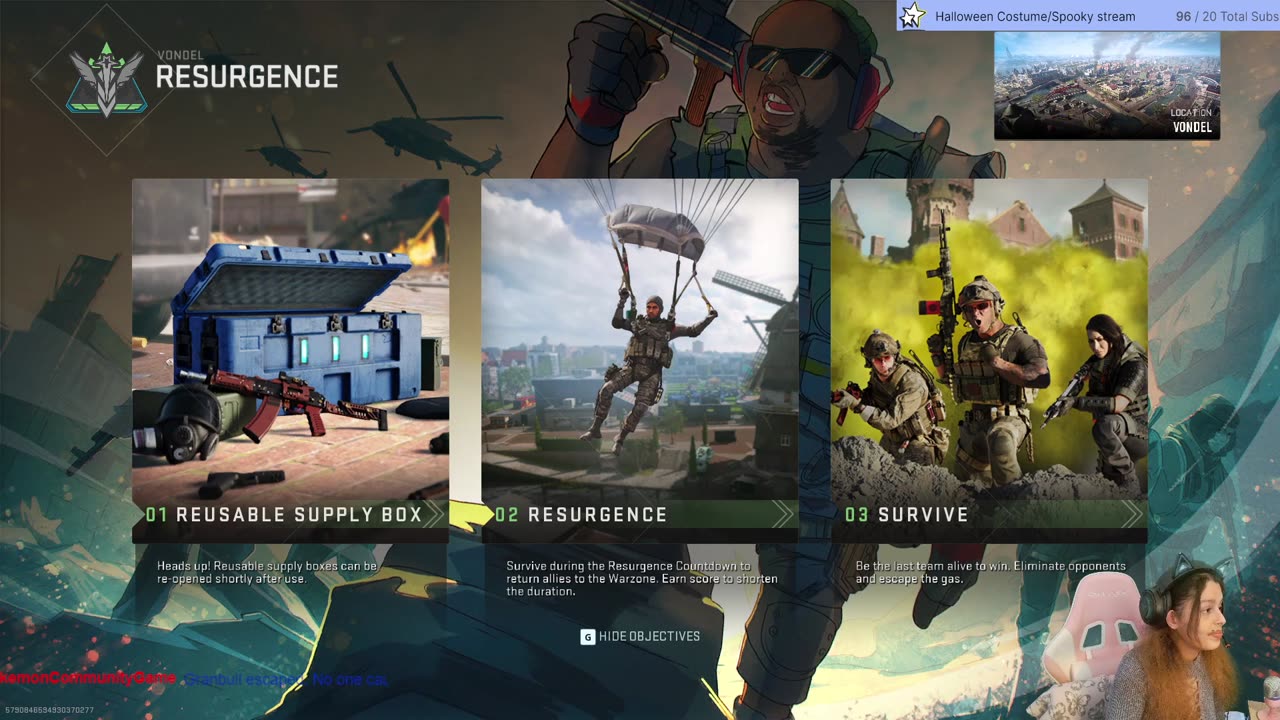The width and height of the screenshot is (1280, 720).
Task: Click the Halloween Costume/Spooky stream goal text
Action: 1035,16
